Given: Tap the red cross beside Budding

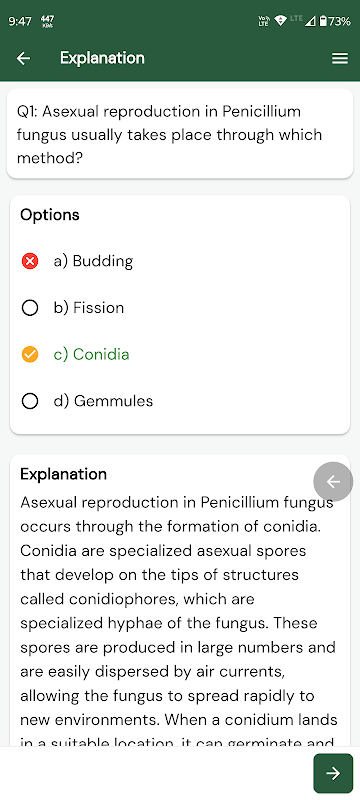Looking at the screenshot, I should point(30,261).
